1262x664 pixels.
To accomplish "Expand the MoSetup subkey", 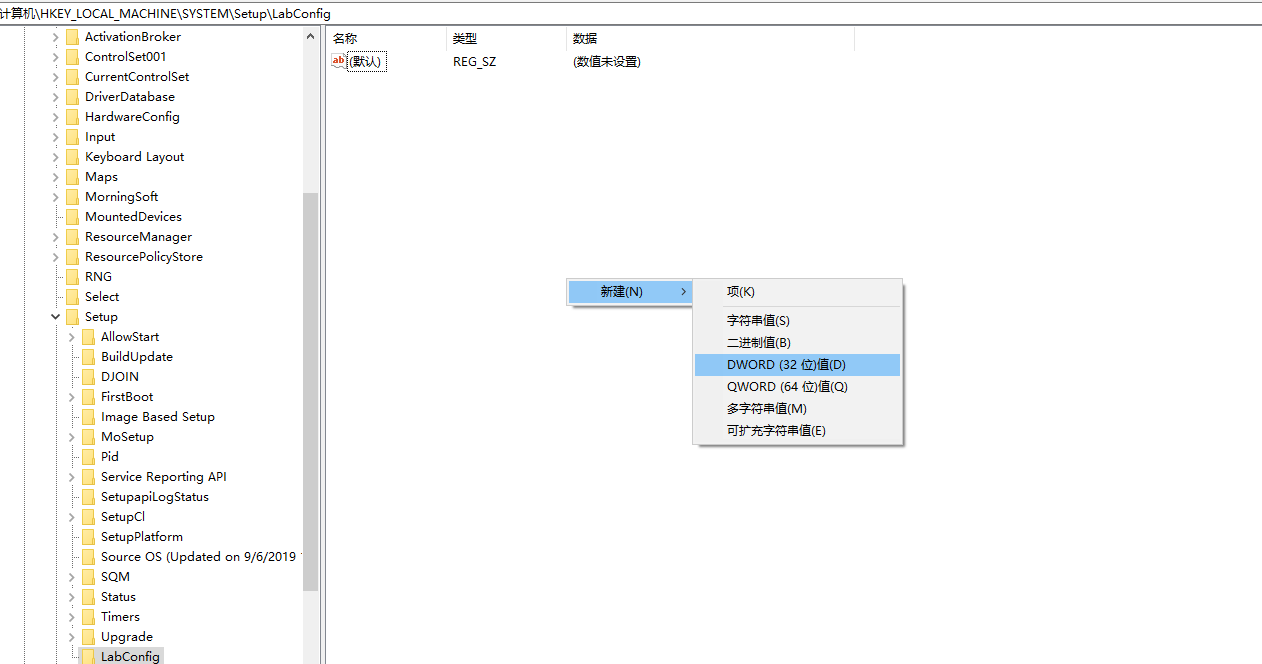I will point(72,437).
